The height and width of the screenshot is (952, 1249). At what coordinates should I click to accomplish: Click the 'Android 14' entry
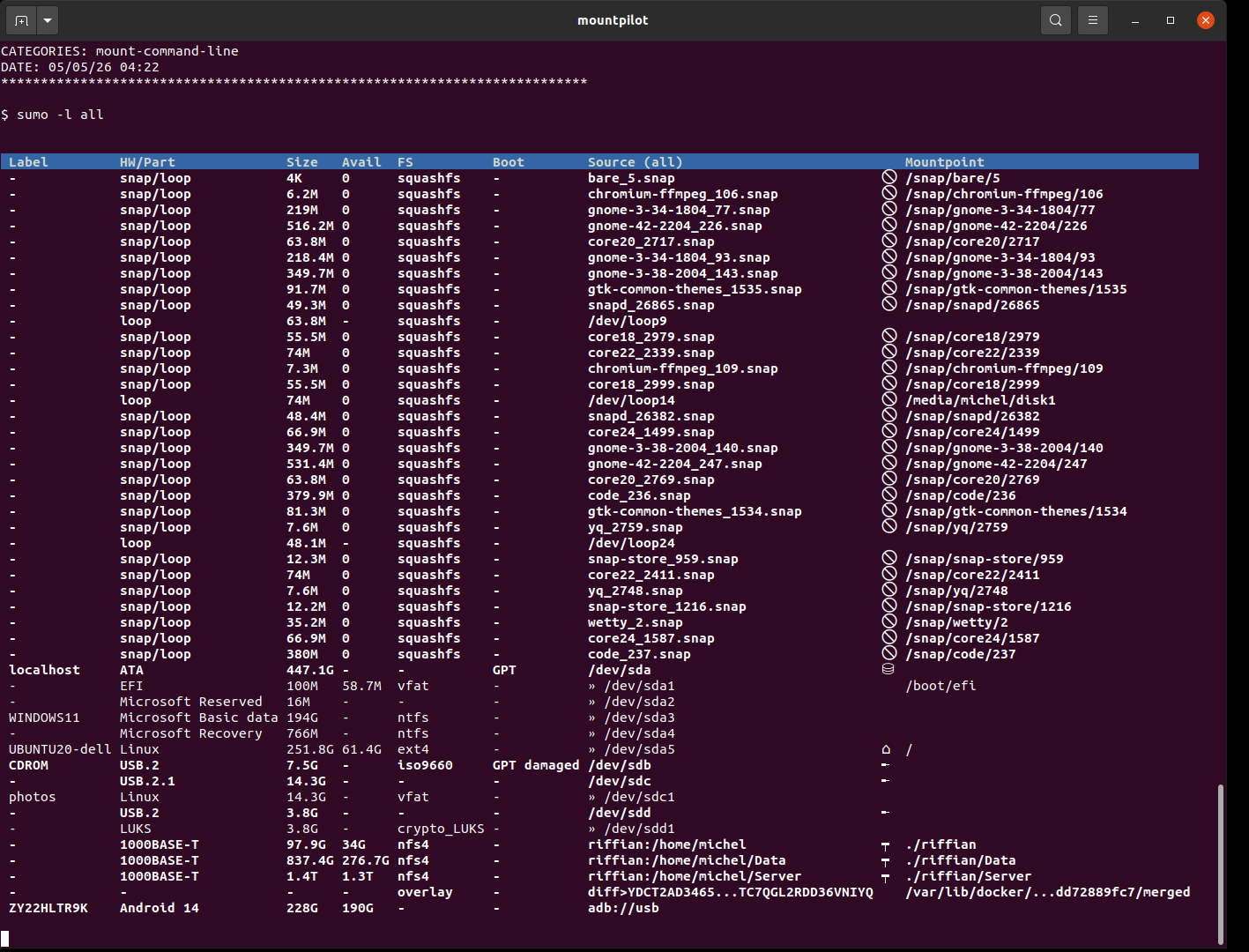tap(160, 908)
